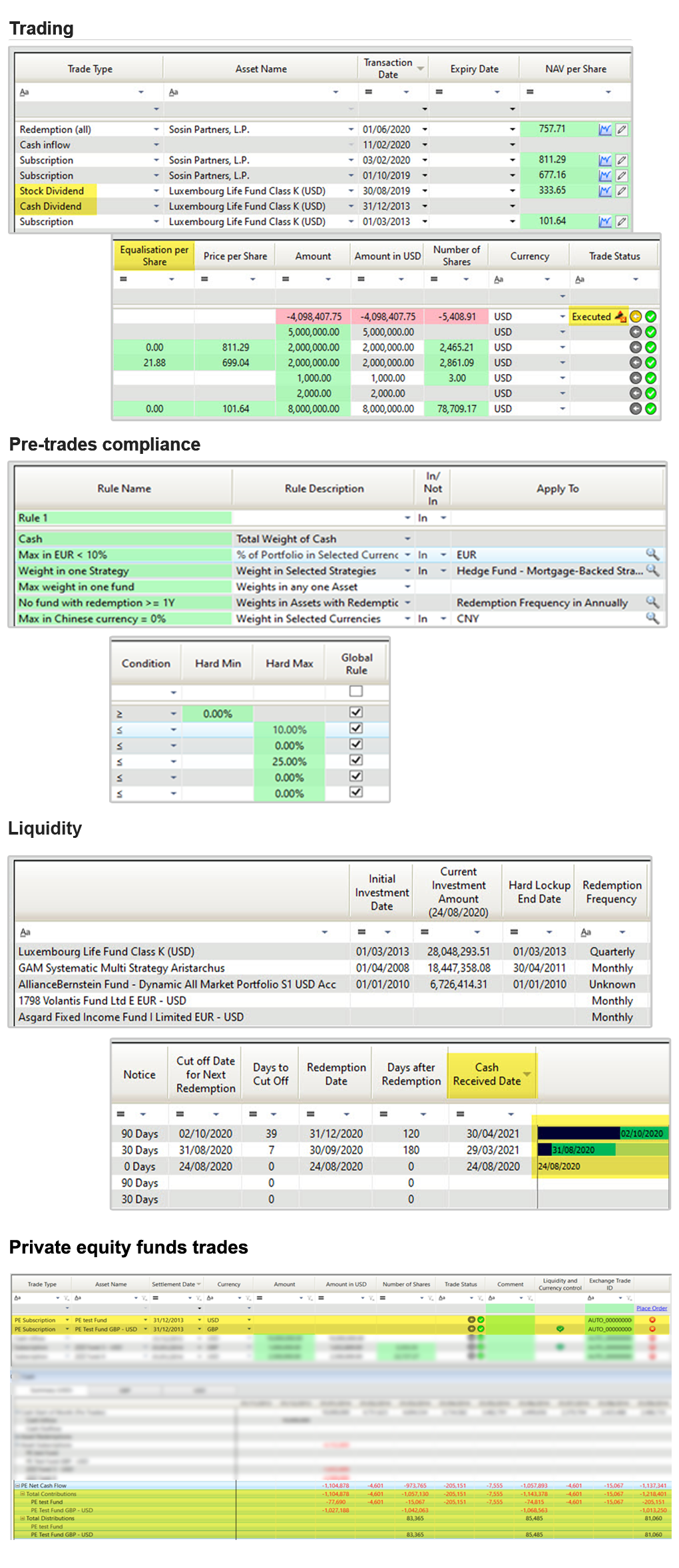This screenshot has height=1568, width=679.
Task: Click grey arrow icon in 2,861.09 shares row
Action: pyautogui.click(x=636, y=363)
